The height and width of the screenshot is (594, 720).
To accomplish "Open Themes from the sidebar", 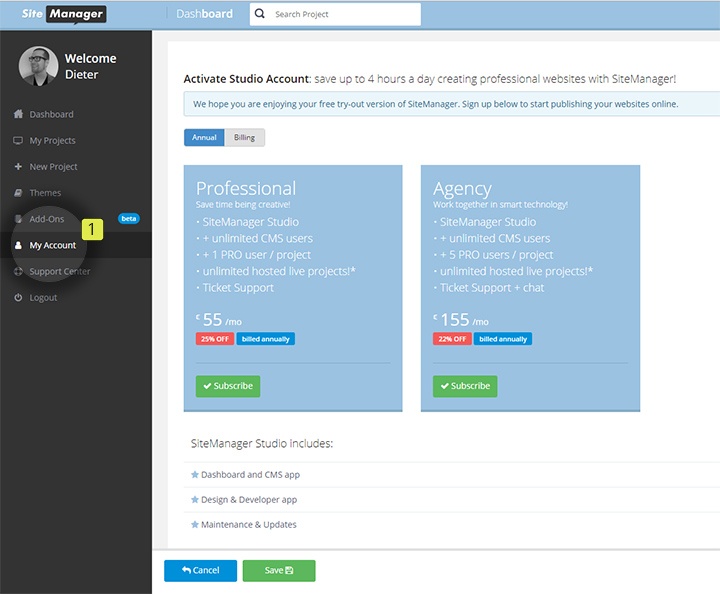I will click(x=45, y=193).
